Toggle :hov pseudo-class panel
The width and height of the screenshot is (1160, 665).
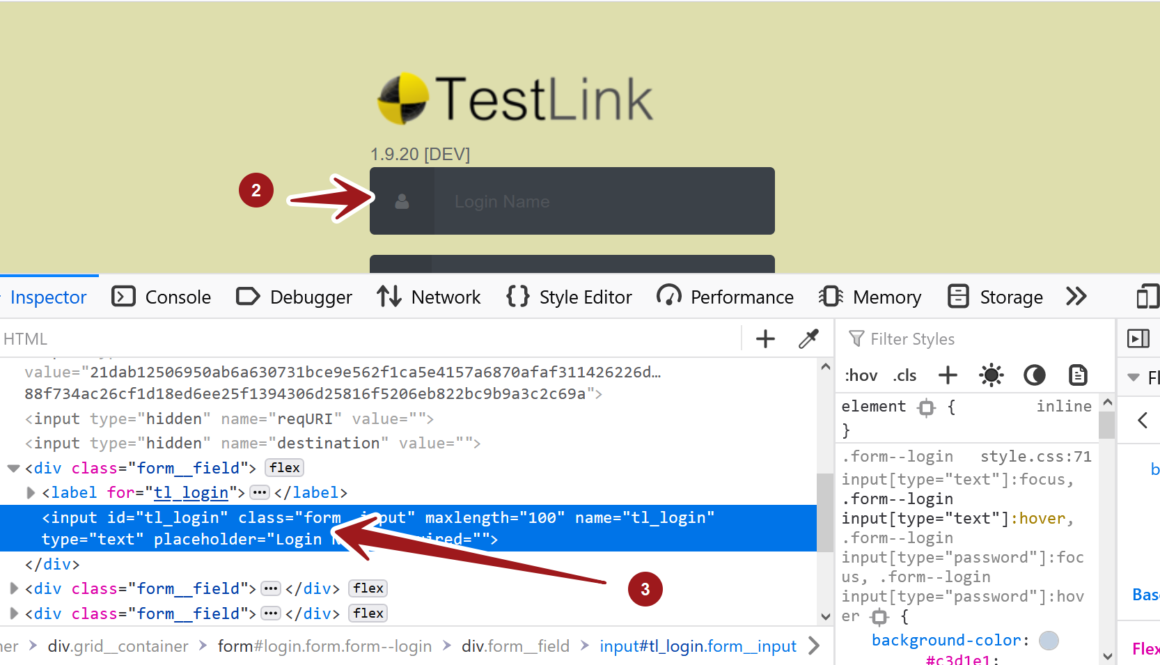(x=860, y=376)
